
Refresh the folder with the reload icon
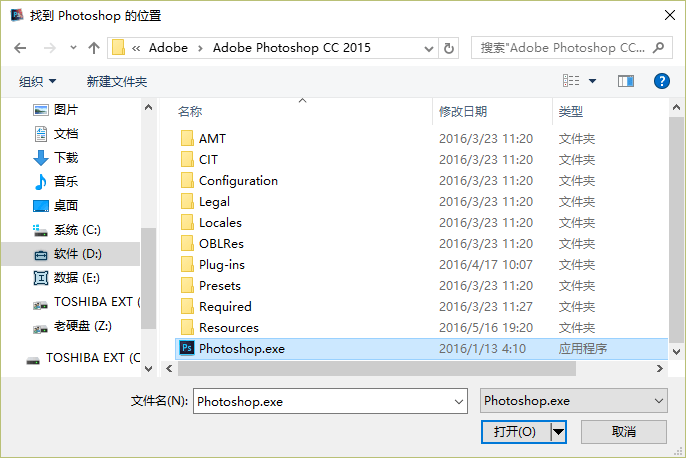448,48
